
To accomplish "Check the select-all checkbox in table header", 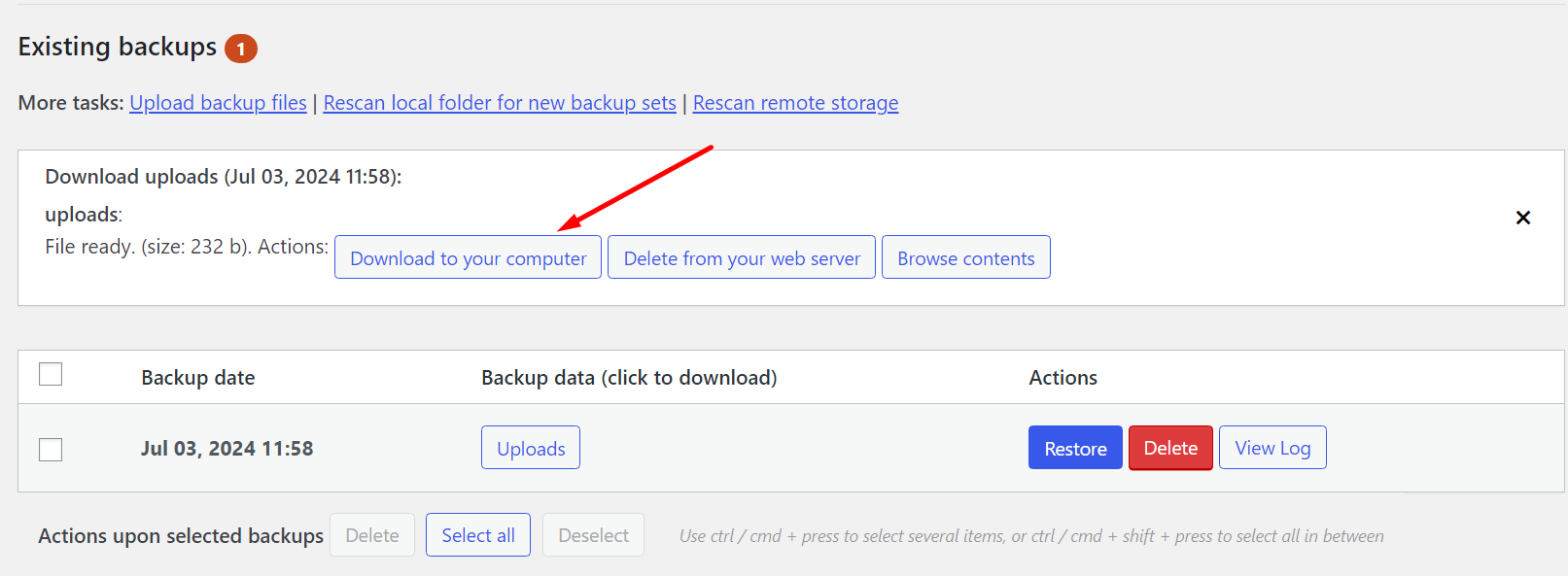I will click(x=51, y=374).
